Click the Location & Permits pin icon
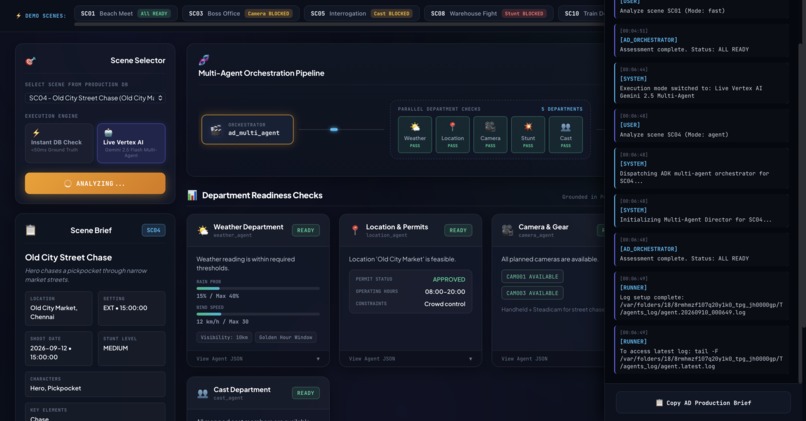Viewport: 806px width, 421px height. (x=355, y=230)
